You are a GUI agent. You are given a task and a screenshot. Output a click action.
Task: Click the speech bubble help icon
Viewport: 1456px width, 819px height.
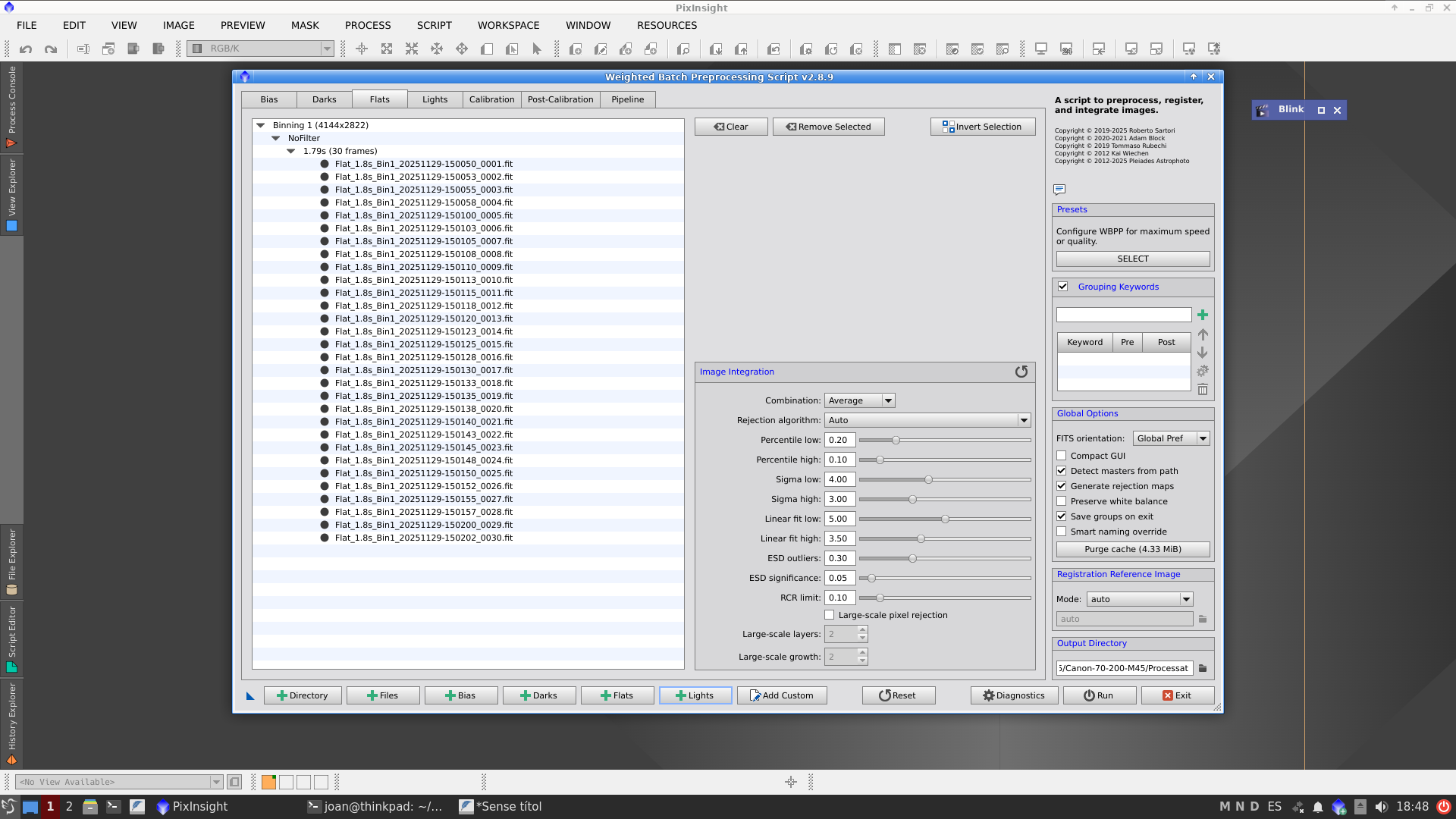point(1059,190)
